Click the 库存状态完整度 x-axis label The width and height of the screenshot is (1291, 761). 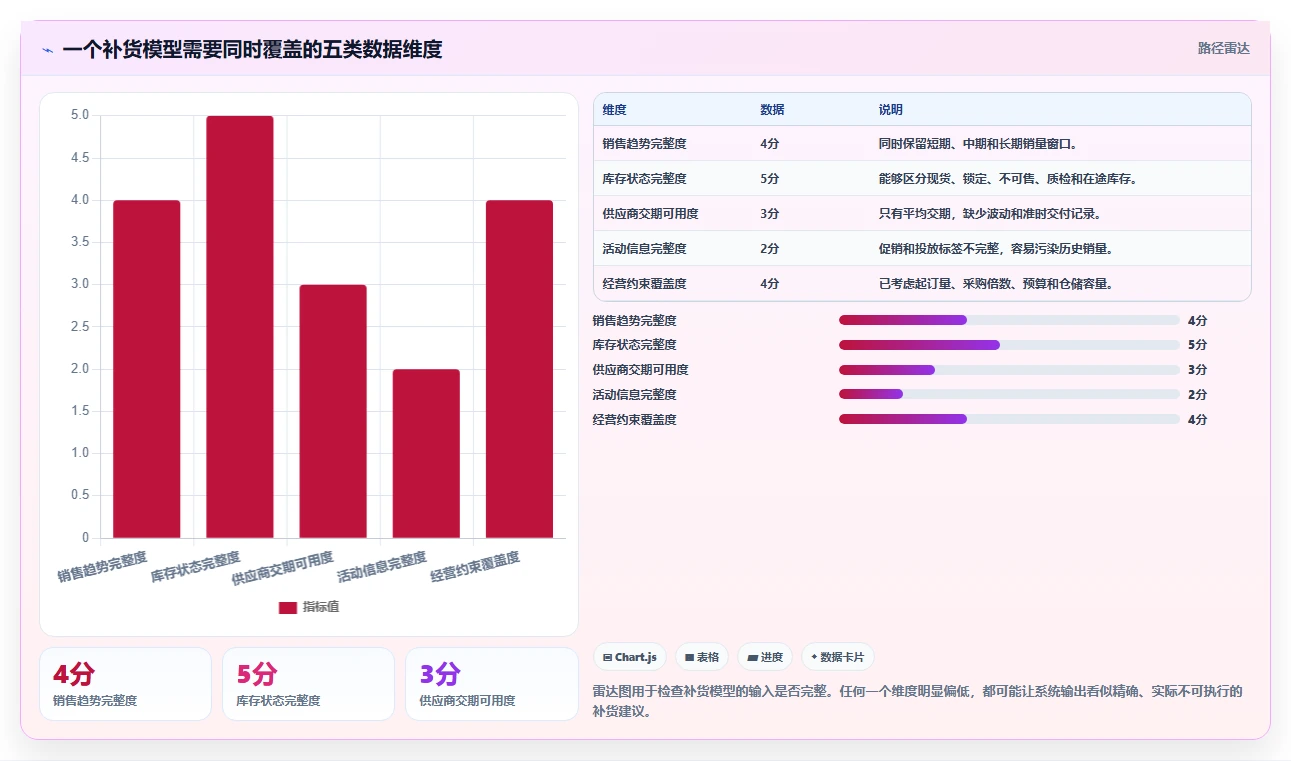[195, 566]
